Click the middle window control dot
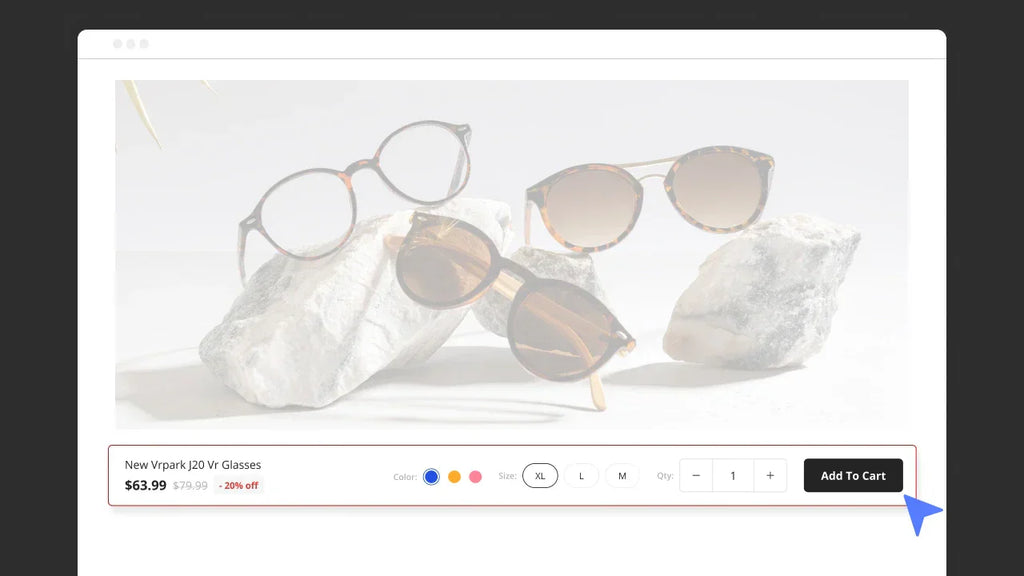This screenshot has width=1024, height=576. (131, 44)
